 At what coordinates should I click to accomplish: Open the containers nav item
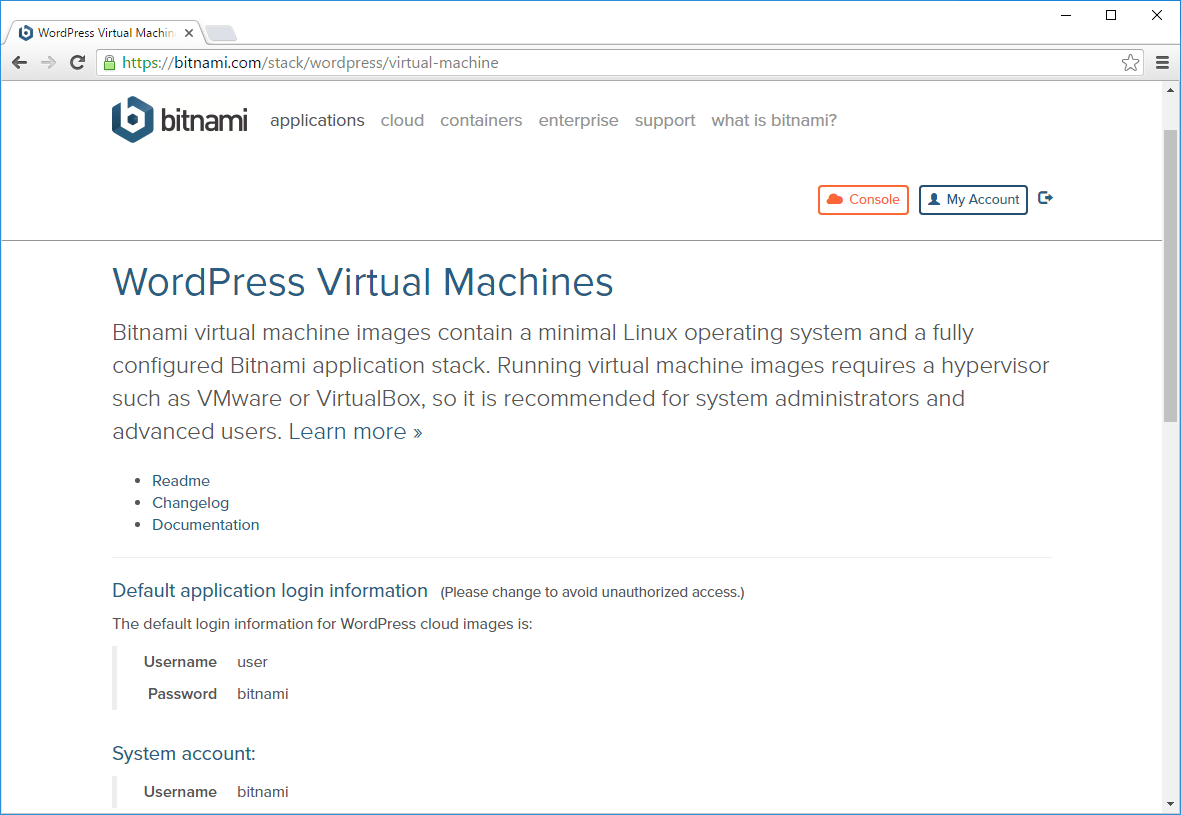coord(481,121)
